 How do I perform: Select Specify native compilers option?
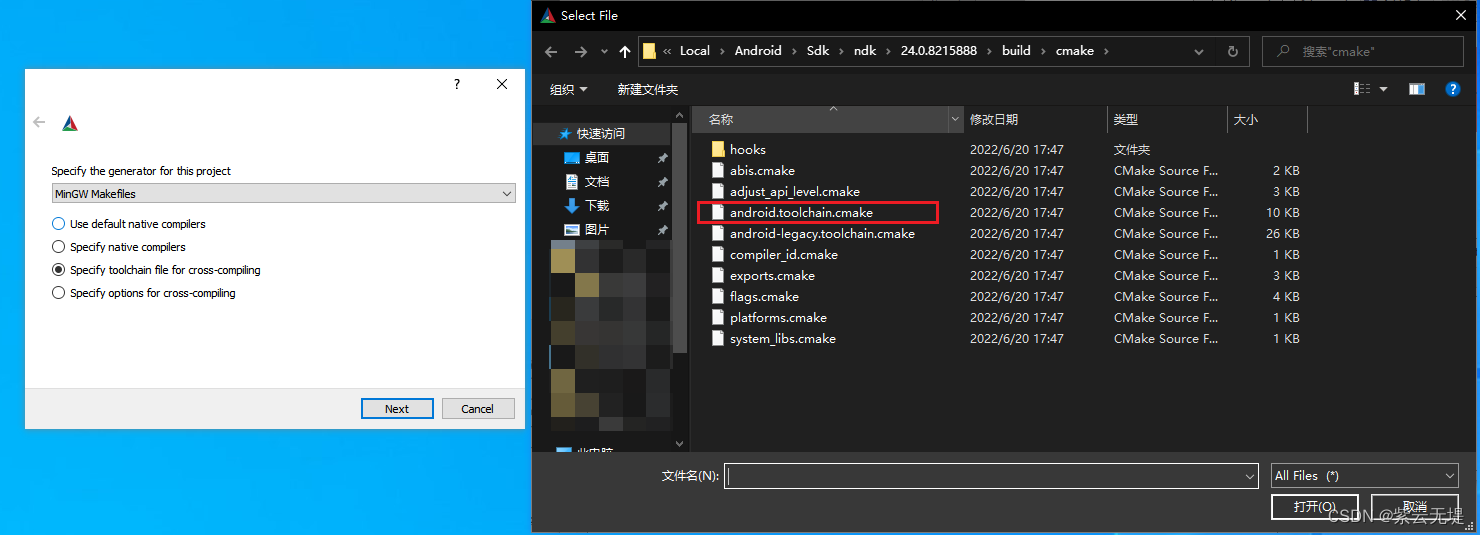(119, 247)
